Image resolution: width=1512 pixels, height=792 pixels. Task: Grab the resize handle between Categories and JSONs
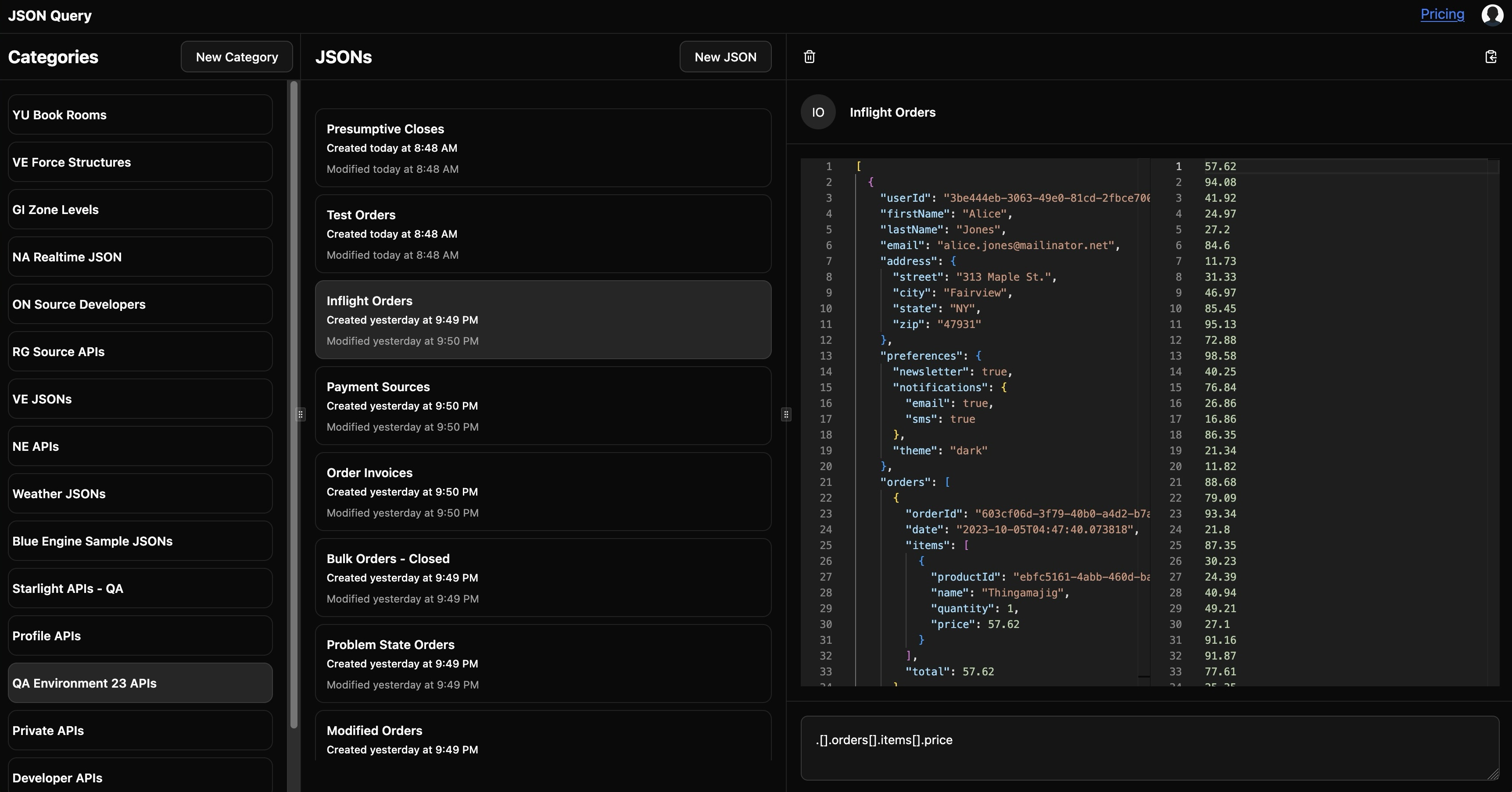click(x=300, y=414)
